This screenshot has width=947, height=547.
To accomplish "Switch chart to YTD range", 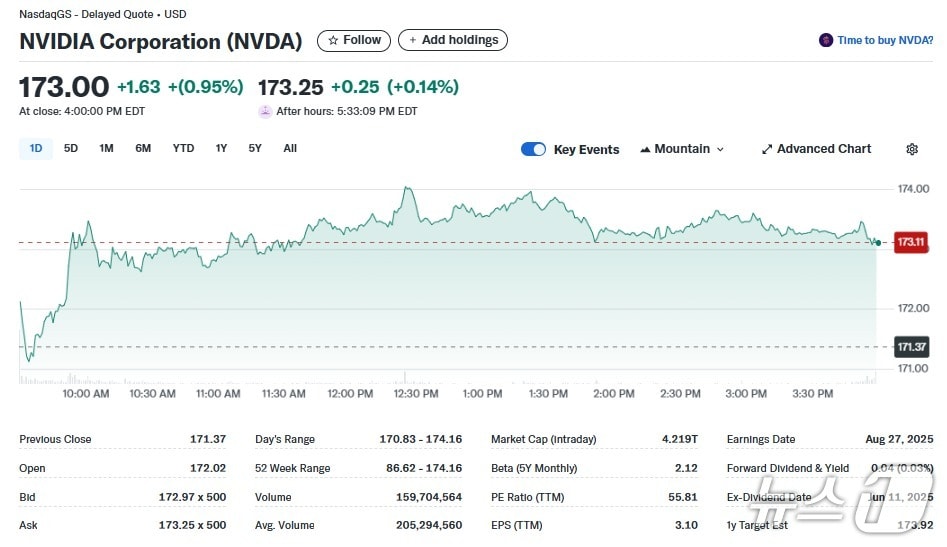I will click(x=183, y=149).
